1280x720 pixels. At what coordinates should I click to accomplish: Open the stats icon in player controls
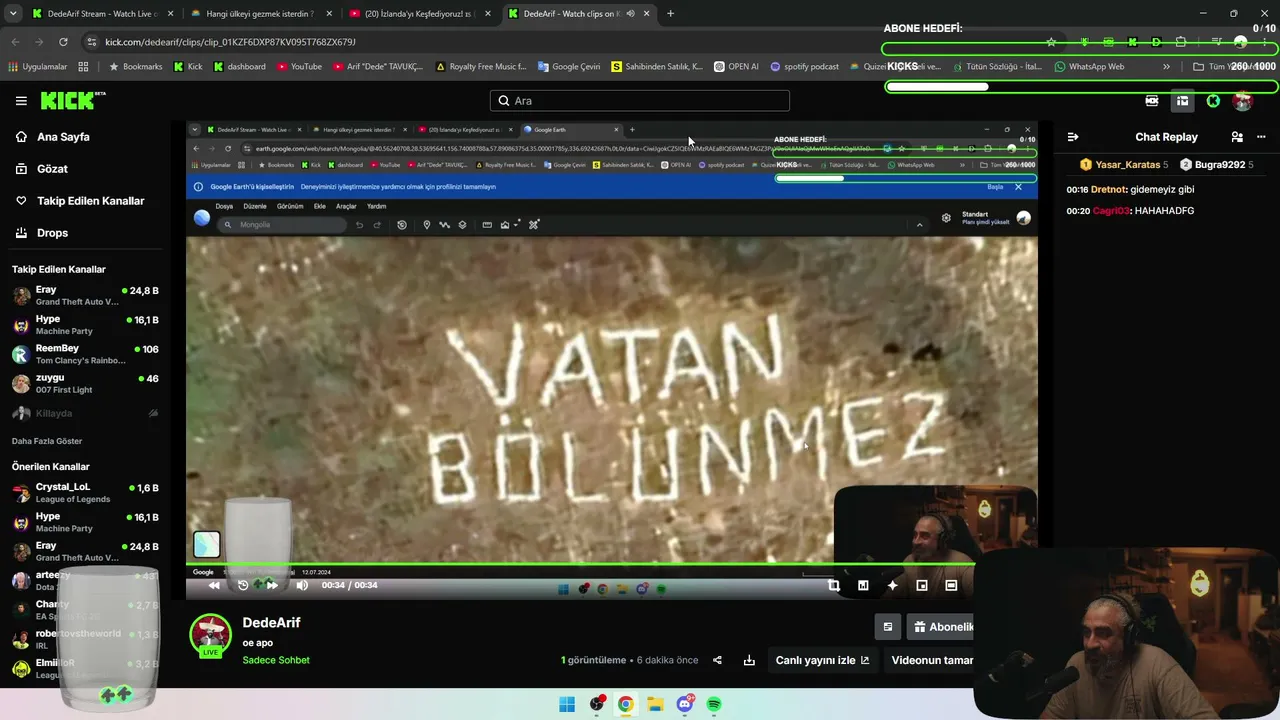[863, 586]
